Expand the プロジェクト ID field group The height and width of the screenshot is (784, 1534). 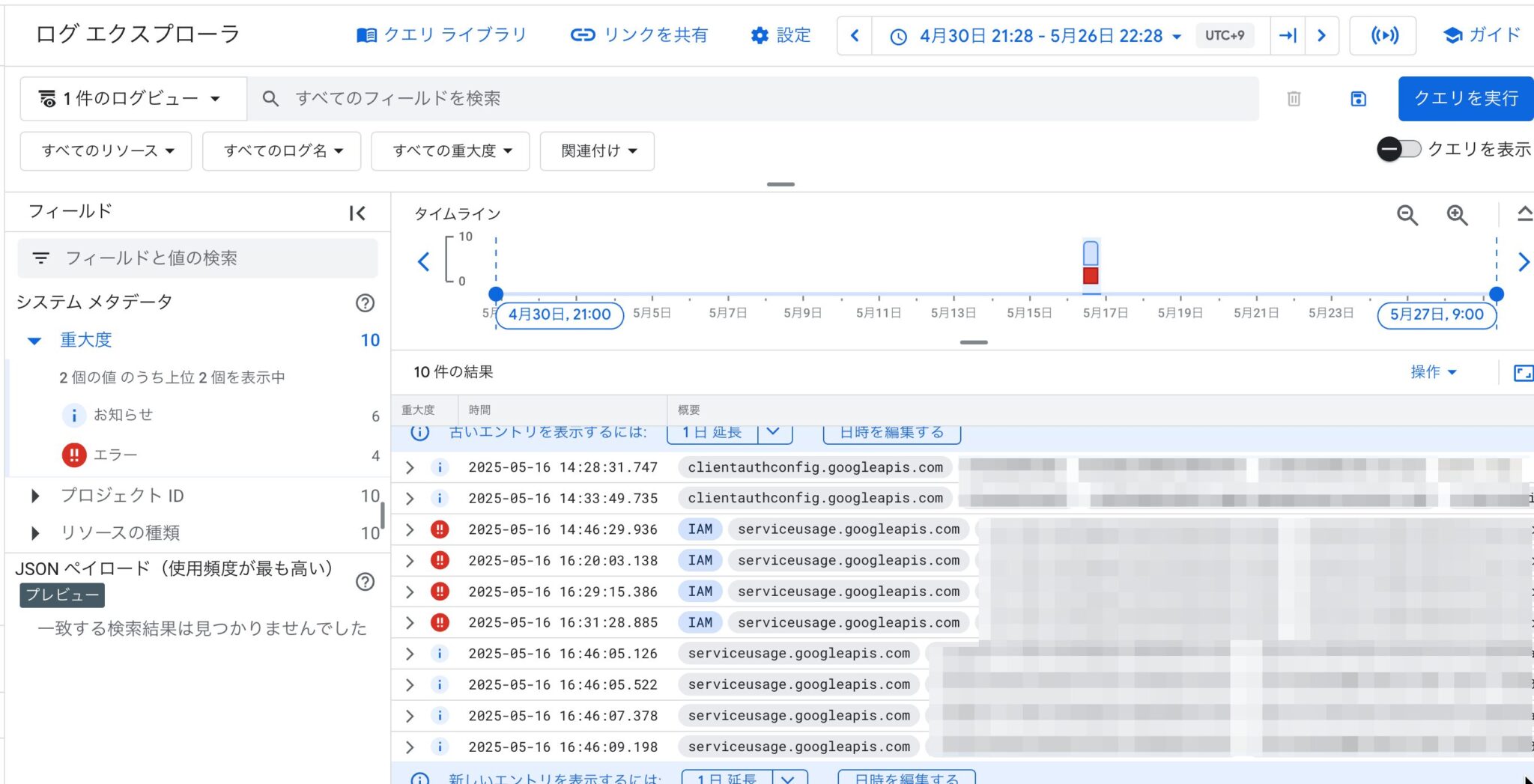click(x=35, y=495)
